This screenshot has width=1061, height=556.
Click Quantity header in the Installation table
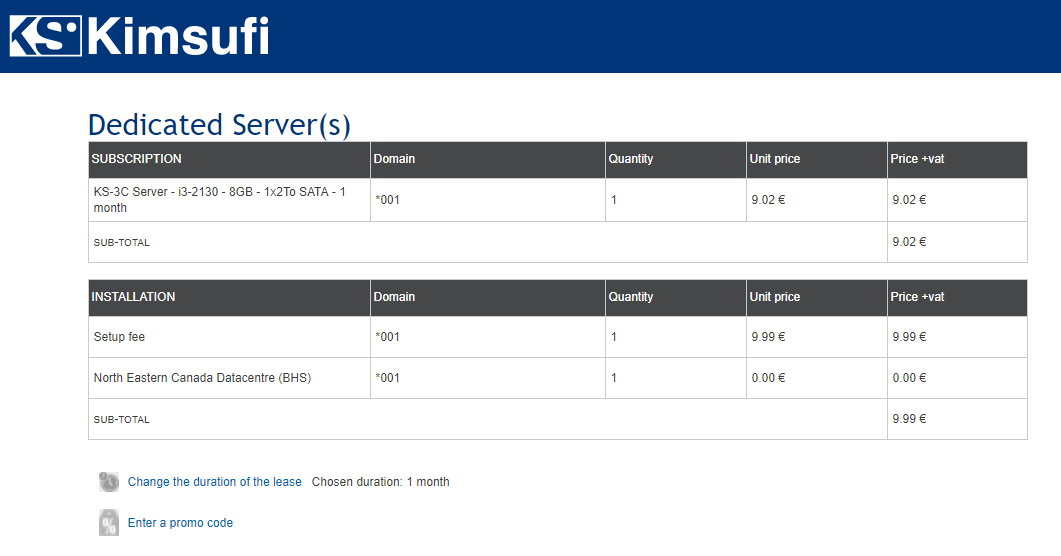pyautogui.click(x=631, y=297)
